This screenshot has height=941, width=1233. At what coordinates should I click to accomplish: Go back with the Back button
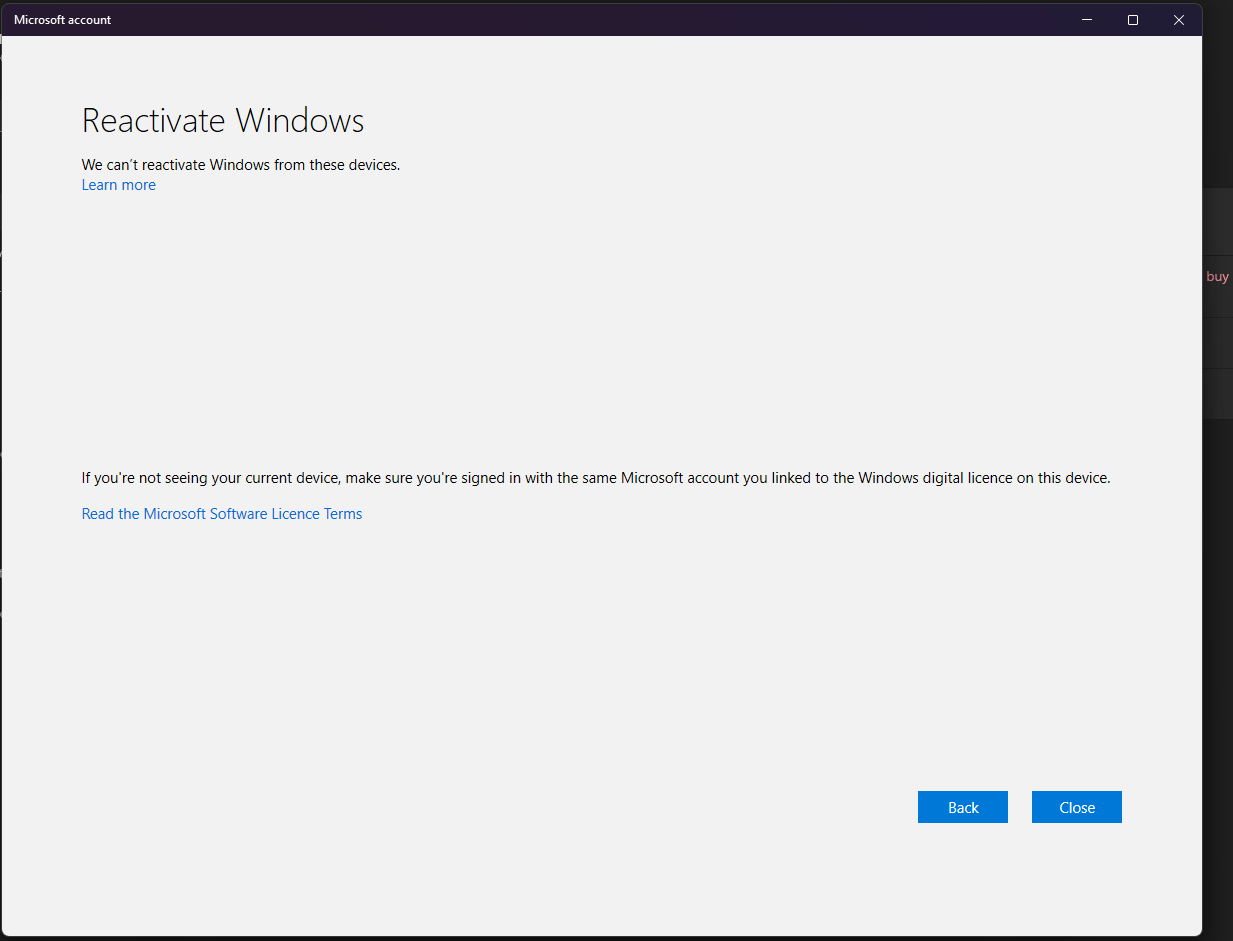(x=963, y=807)
